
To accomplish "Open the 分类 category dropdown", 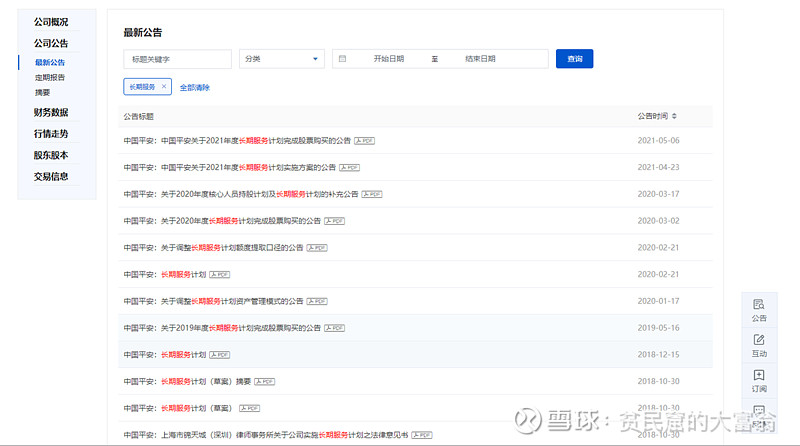I will click(281, 59).
